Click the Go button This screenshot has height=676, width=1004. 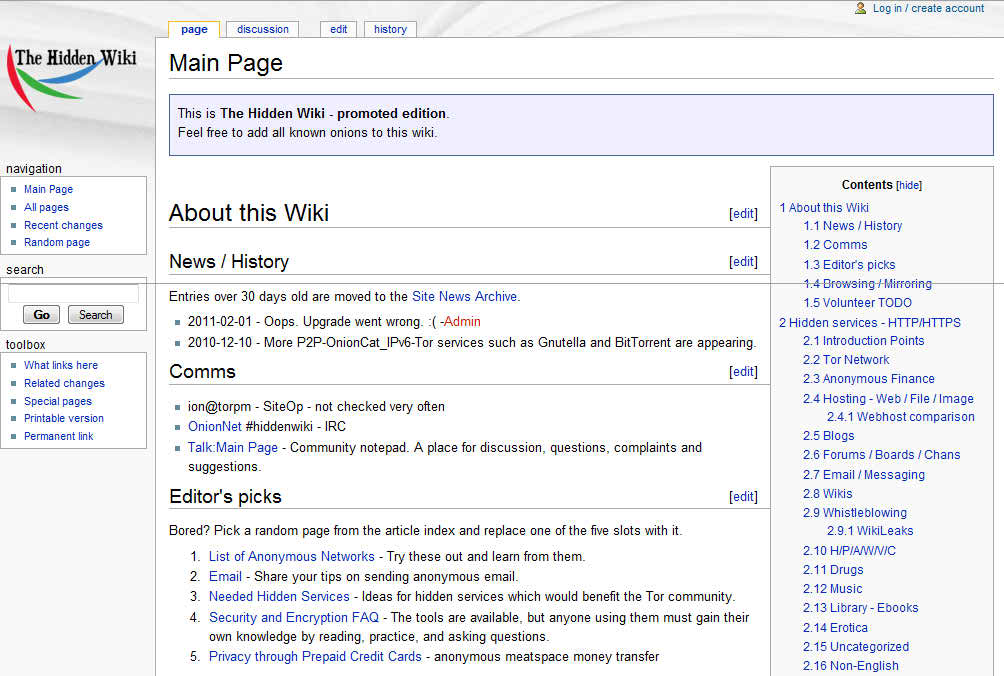coord(42,315)
